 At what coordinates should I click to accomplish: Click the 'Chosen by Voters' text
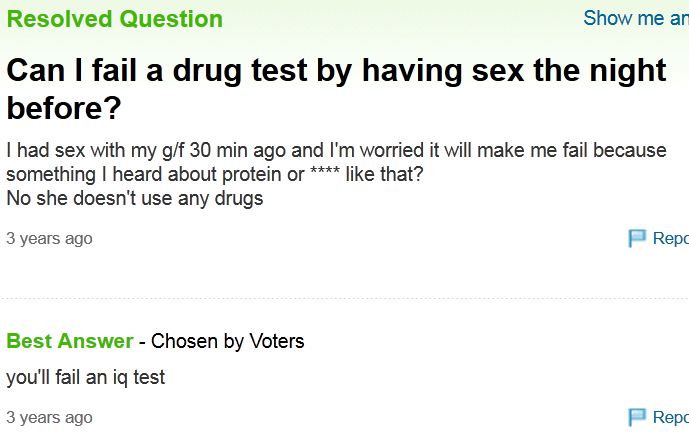228,341
